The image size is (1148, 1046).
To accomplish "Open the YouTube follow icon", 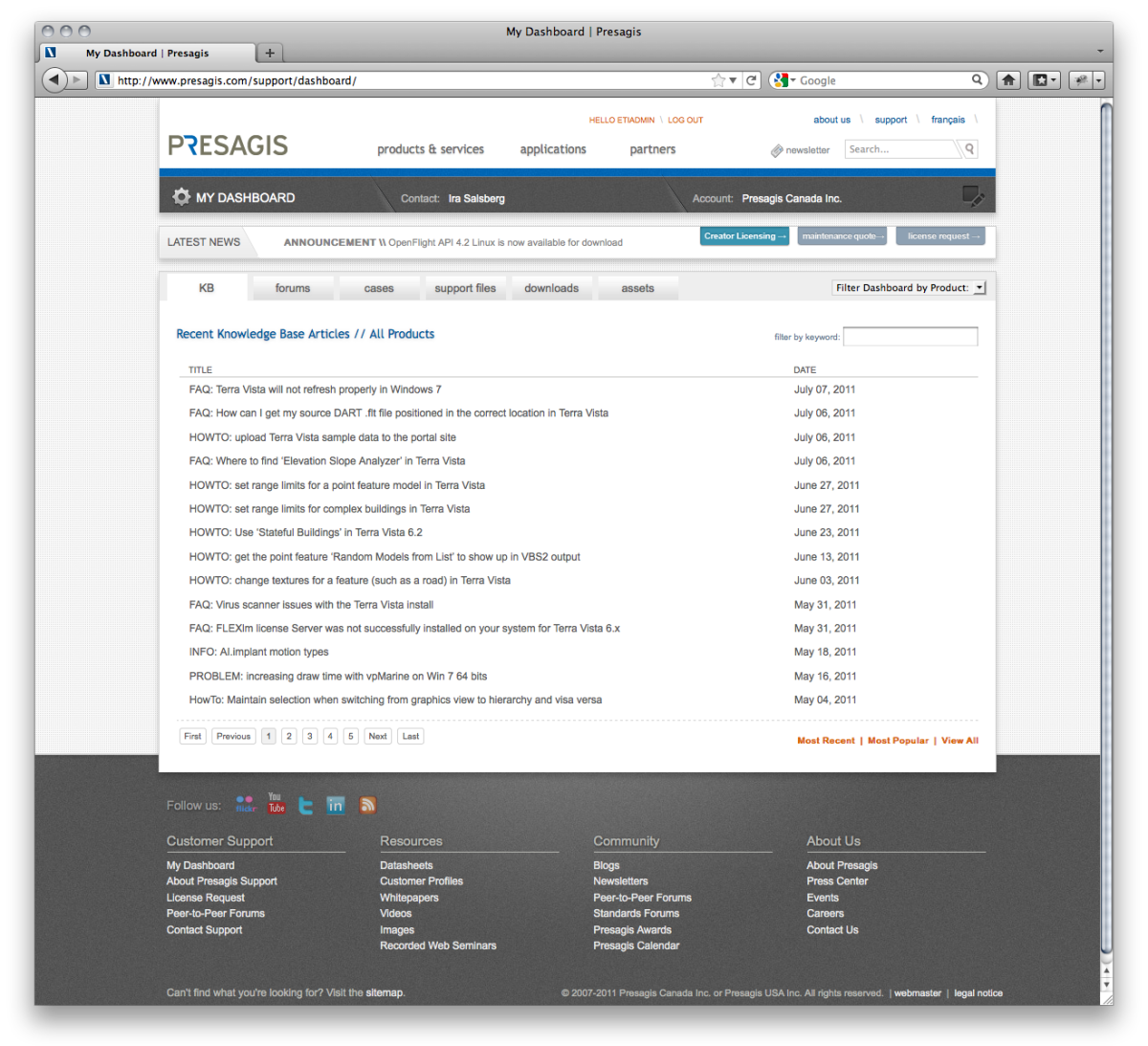I will (x=276, y=803).
